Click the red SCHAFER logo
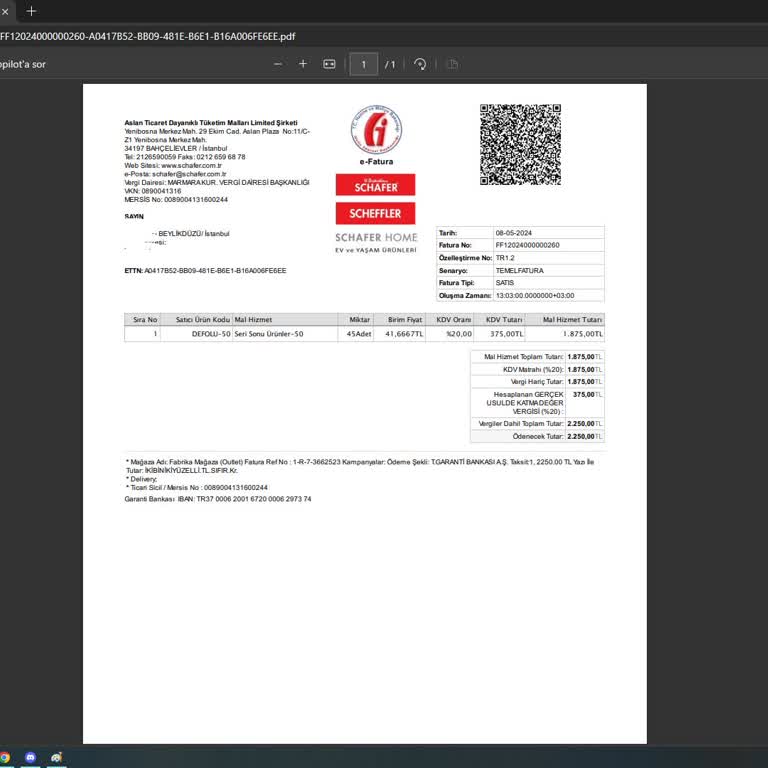 tap(376, 185)
